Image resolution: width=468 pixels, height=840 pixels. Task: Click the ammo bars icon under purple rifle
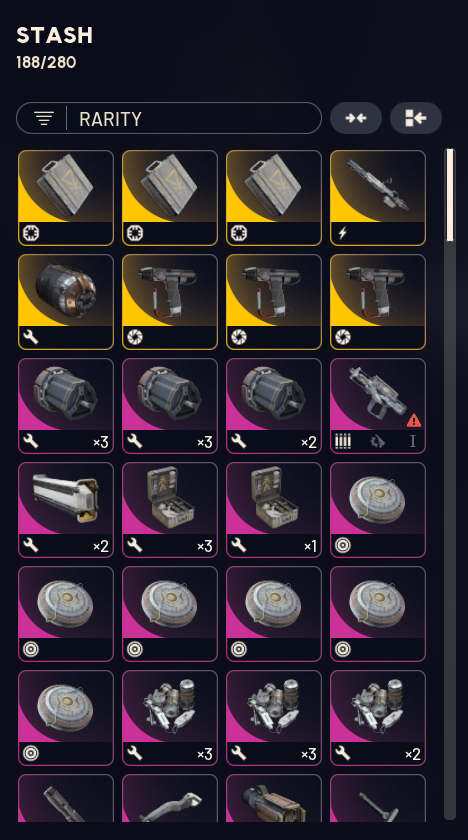(343, 441)
